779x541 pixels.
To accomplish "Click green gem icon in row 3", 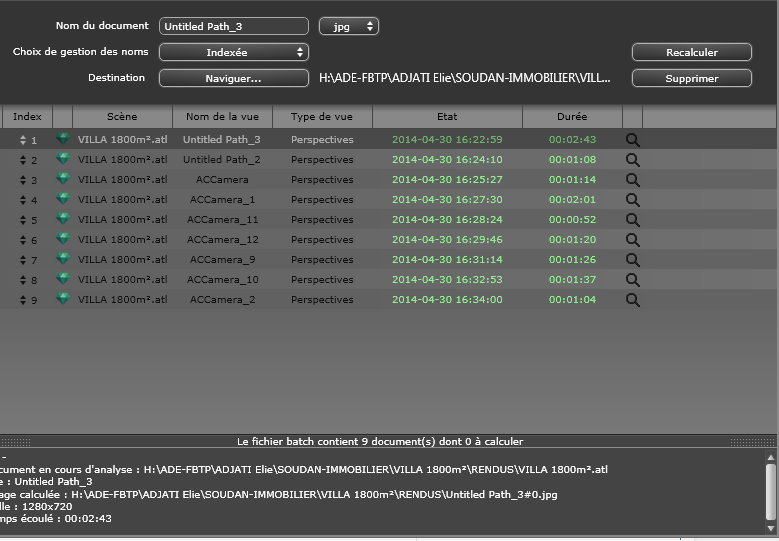I will pyautogui.click(x=63, y=178).
